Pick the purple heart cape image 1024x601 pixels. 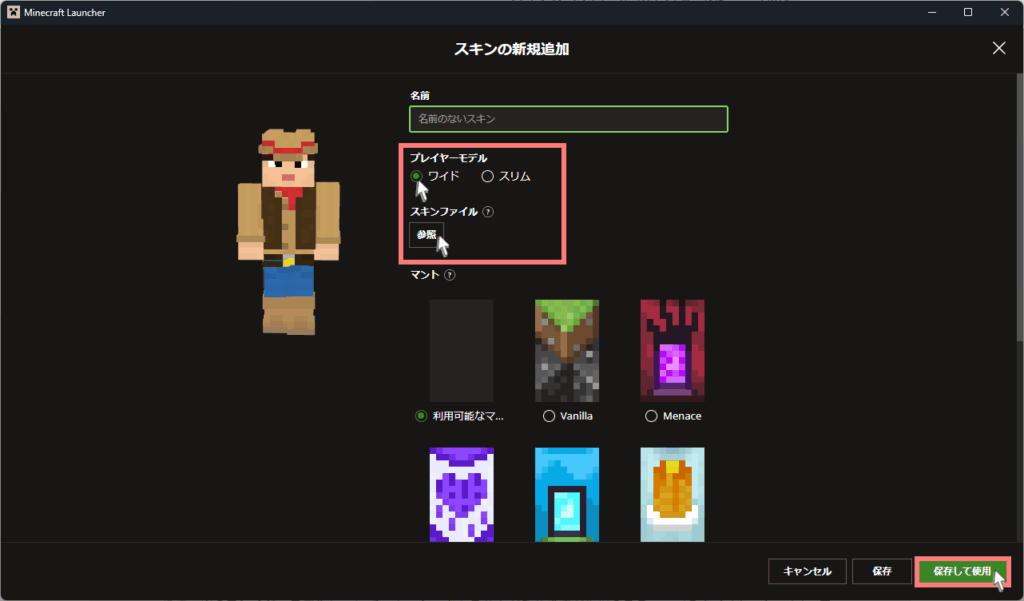[461, 494]
